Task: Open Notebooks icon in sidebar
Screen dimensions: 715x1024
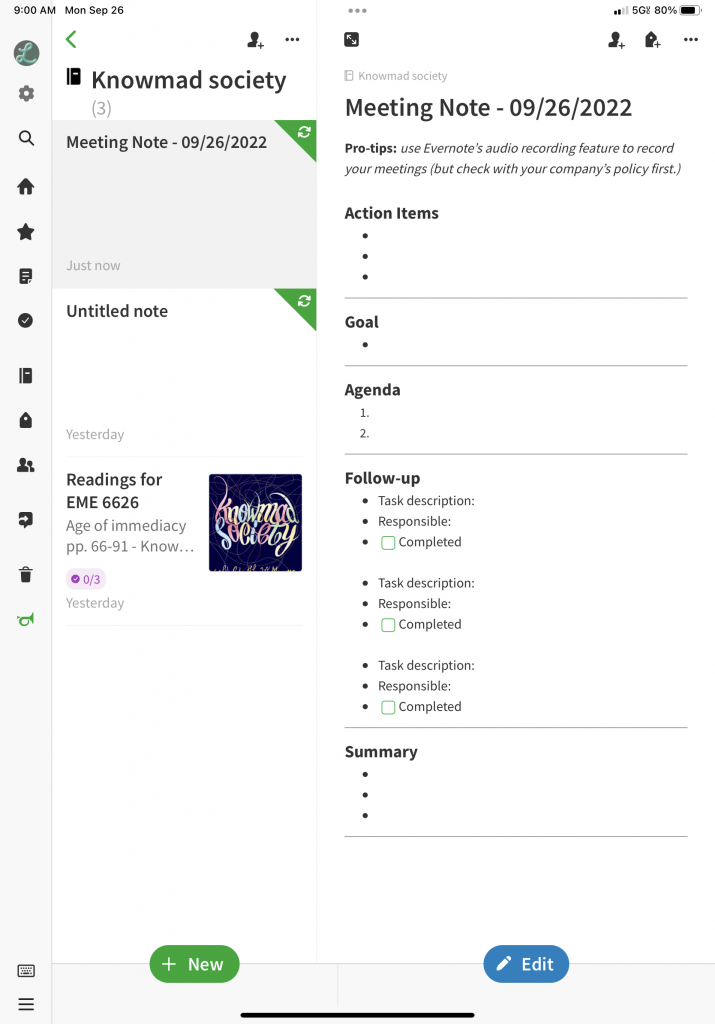Action: coord(25,376)
